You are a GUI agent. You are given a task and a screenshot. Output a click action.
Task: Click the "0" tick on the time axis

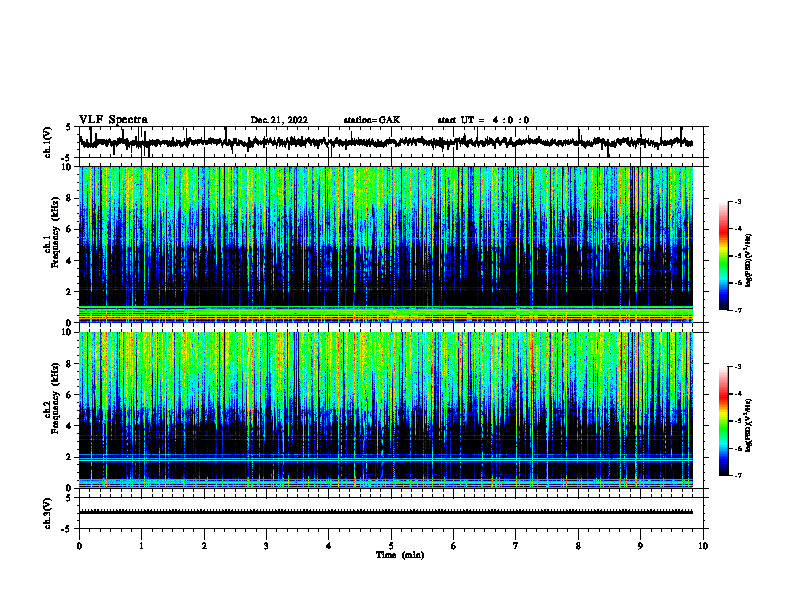pos(79,546)
